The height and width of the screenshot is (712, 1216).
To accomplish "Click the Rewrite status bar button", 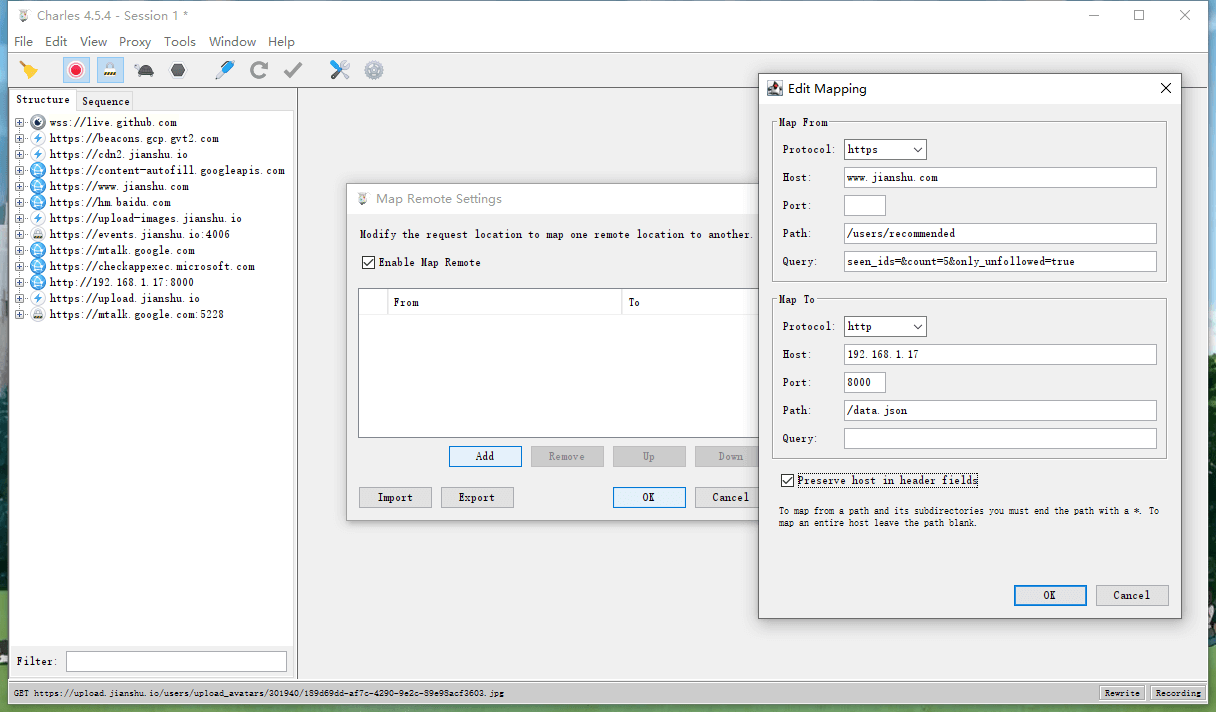I will pos(1122,693).
